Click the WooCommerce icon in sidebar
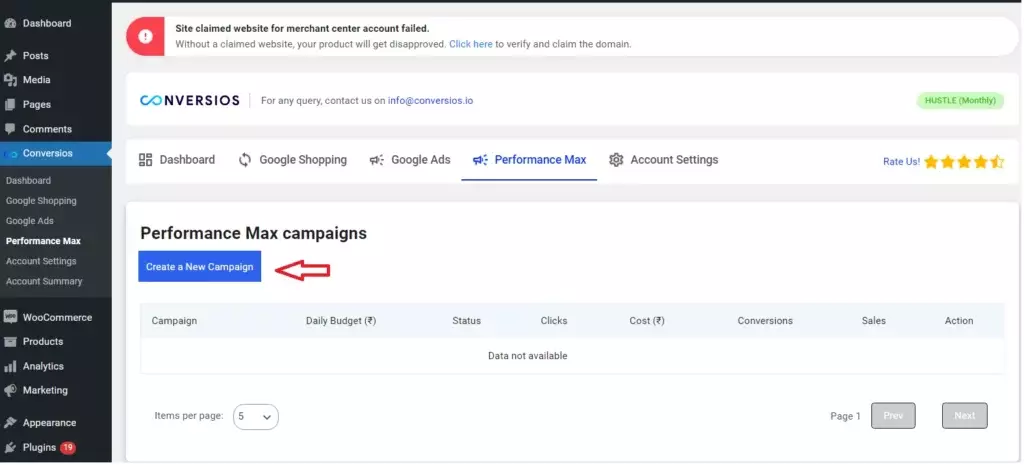 click(10, 317)
